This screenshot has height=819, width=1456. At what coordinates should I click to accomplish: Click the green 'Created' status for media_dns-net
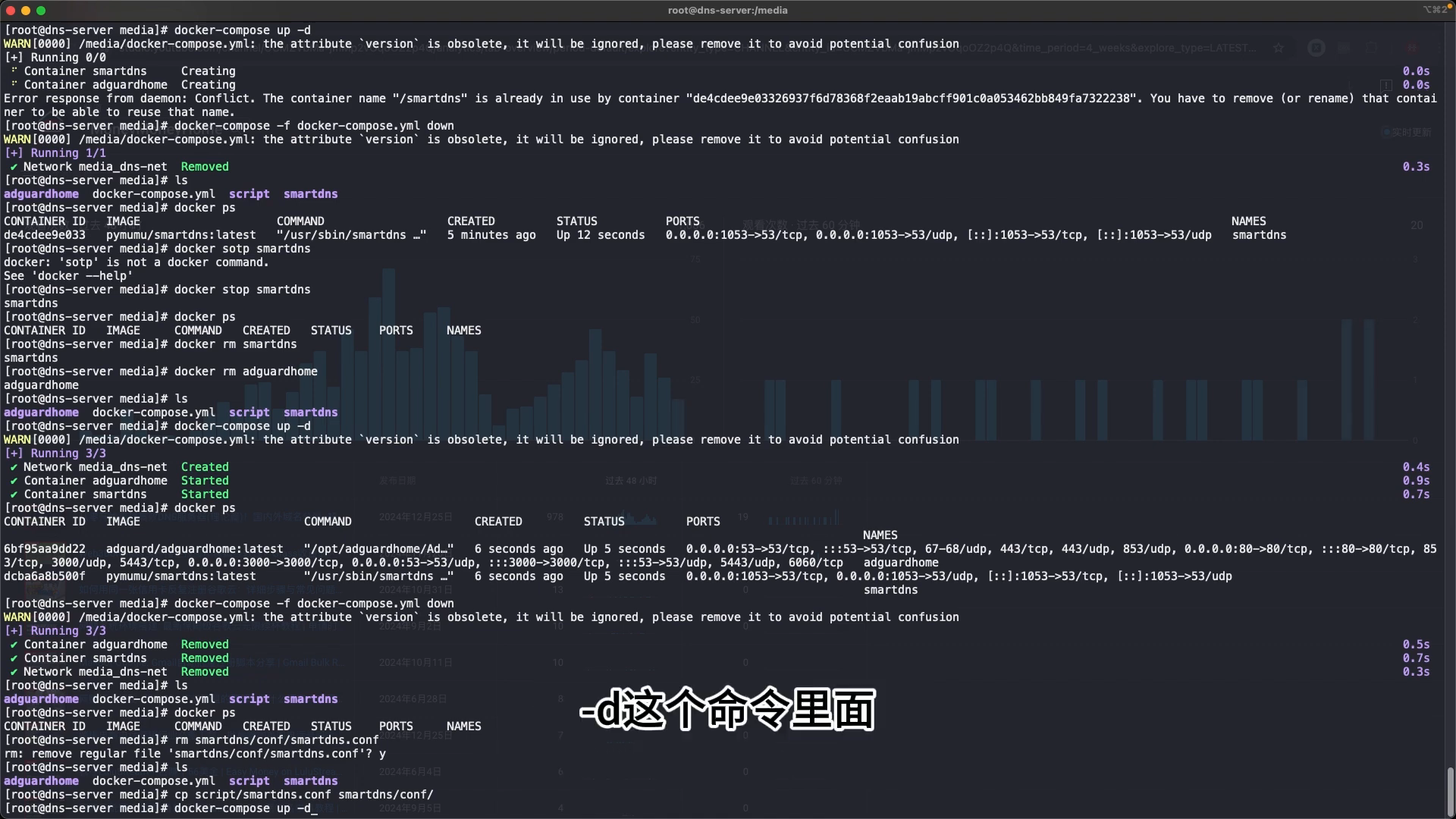tap(205, 467)
